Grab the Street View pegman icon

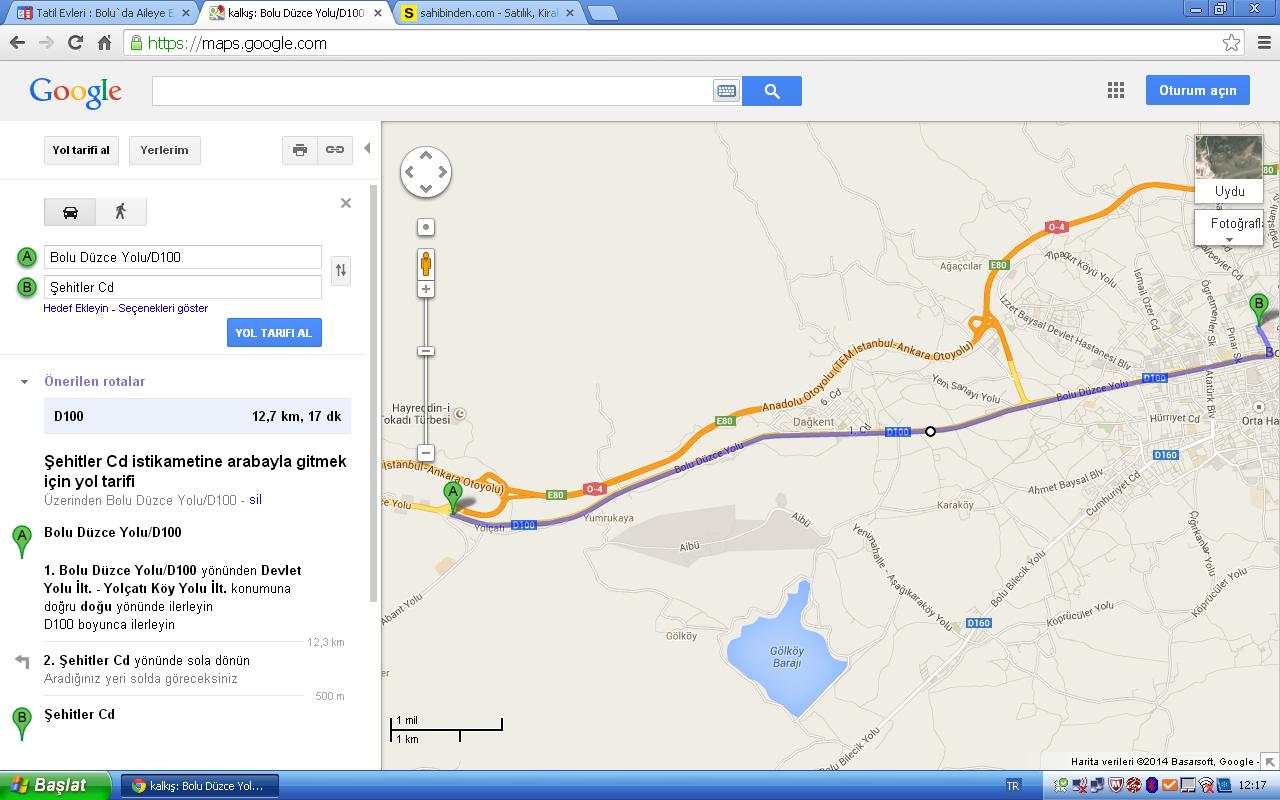coord(426,264)
